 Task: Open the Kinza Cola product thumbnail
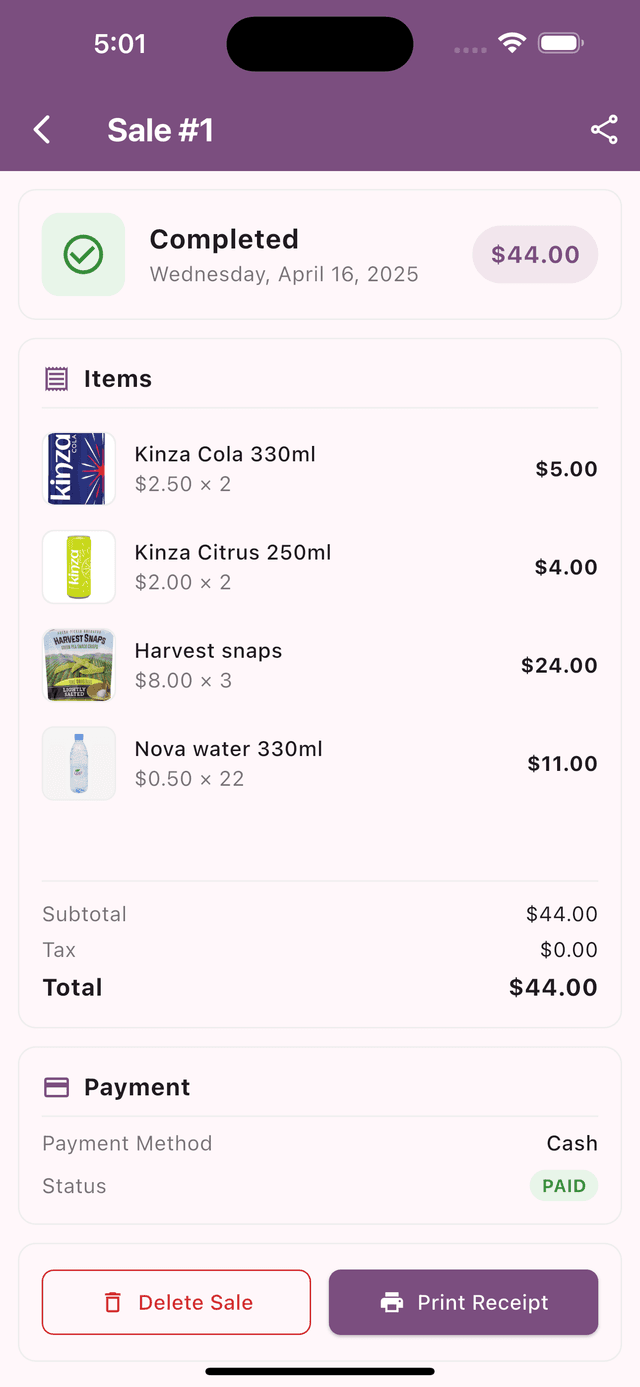[79, 469]
